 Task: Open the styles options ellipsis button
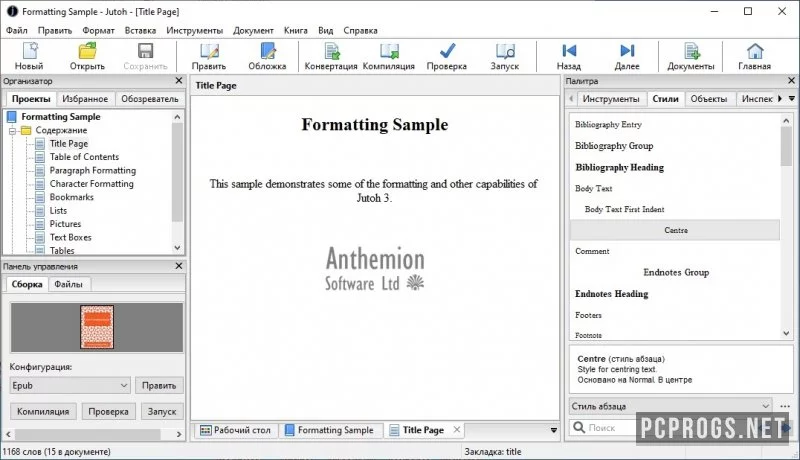785,406
